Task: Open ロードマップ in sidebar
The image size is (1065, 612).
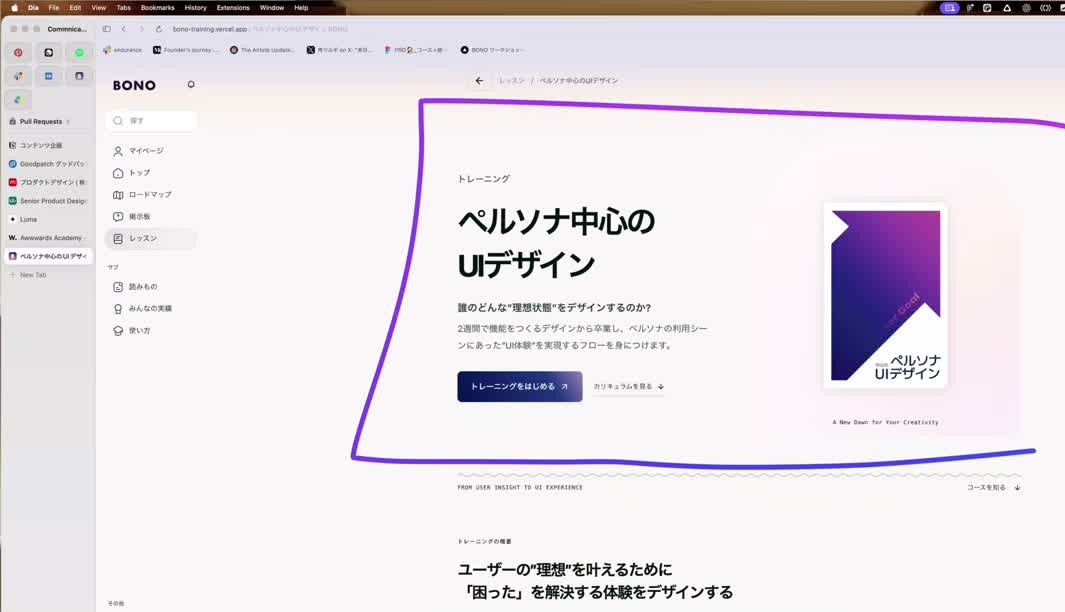Action: (151, 194)
